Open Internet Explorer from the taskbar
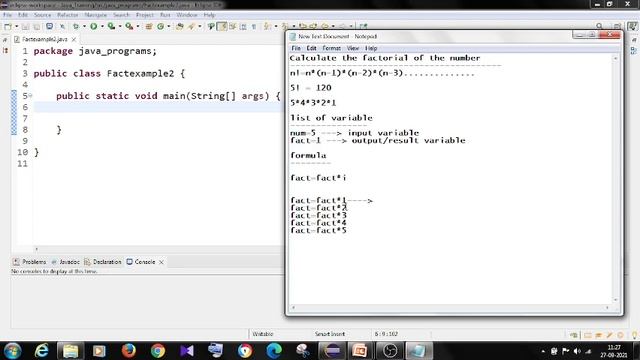The width and height of the screenshot is (640, 360). tap(42, 351)
